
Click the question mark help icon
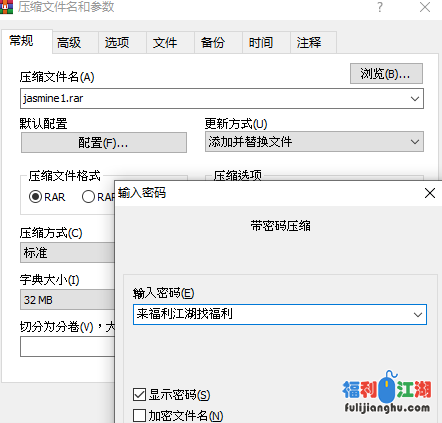[380, 7]
